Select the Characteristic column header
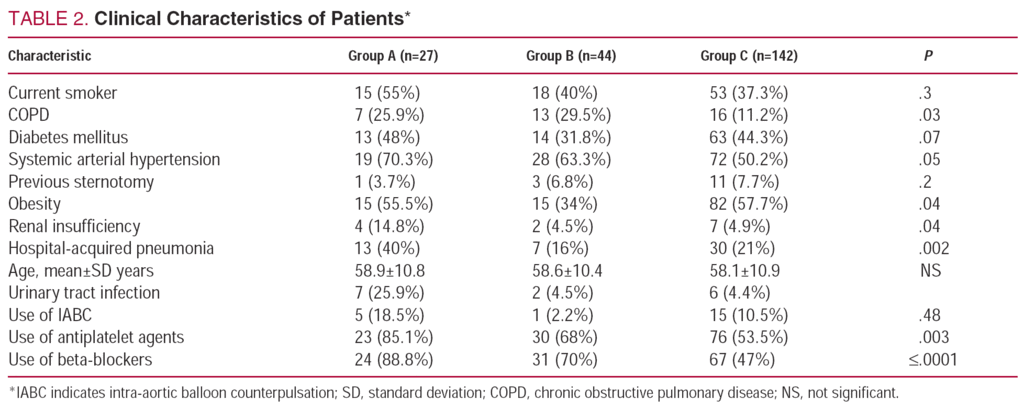 pos(50,57)
